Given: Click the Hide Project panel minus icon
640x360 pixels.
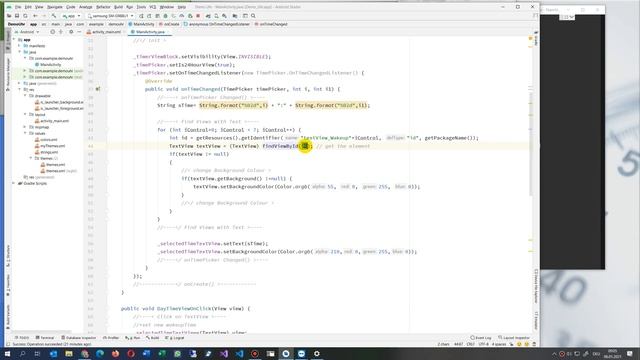Looking at the screenshot, I should (x=79, y=32).
